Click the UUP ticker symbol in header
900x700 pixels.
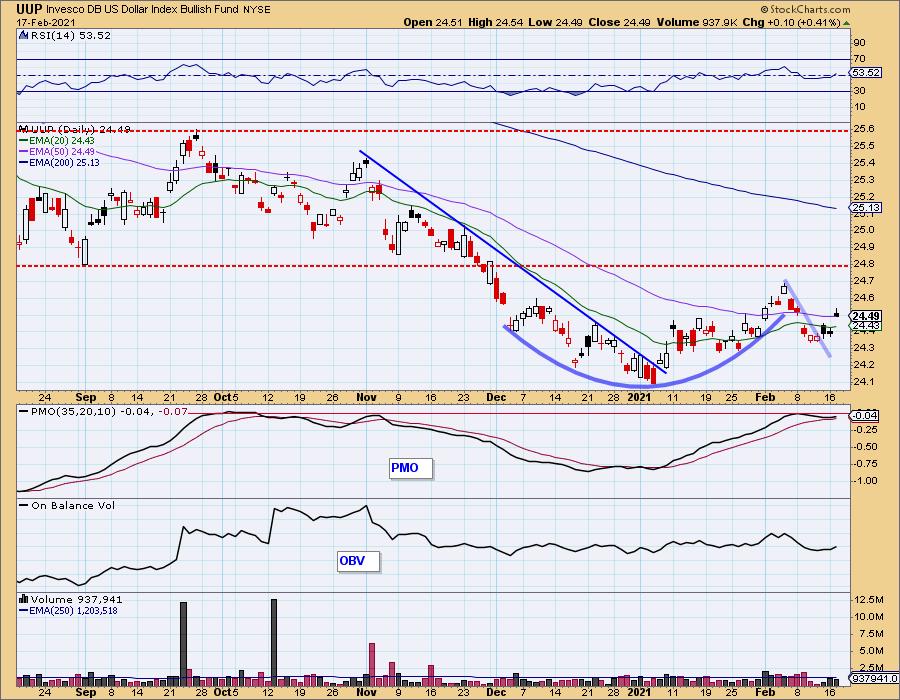(x=29, y=9)
